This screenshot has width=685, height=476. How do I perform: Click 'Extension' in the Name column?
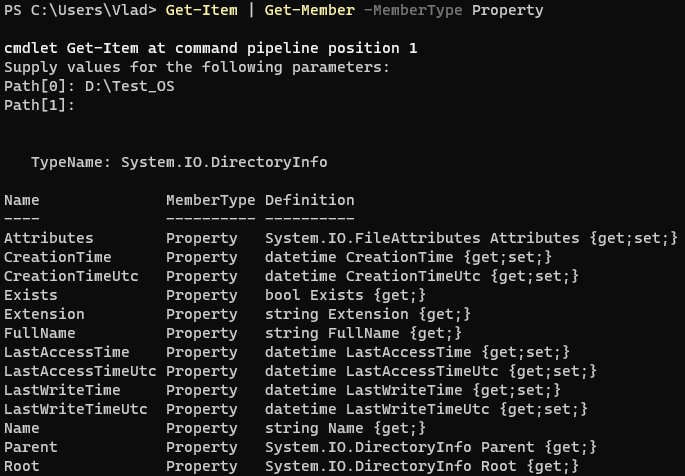coord(44,314)
